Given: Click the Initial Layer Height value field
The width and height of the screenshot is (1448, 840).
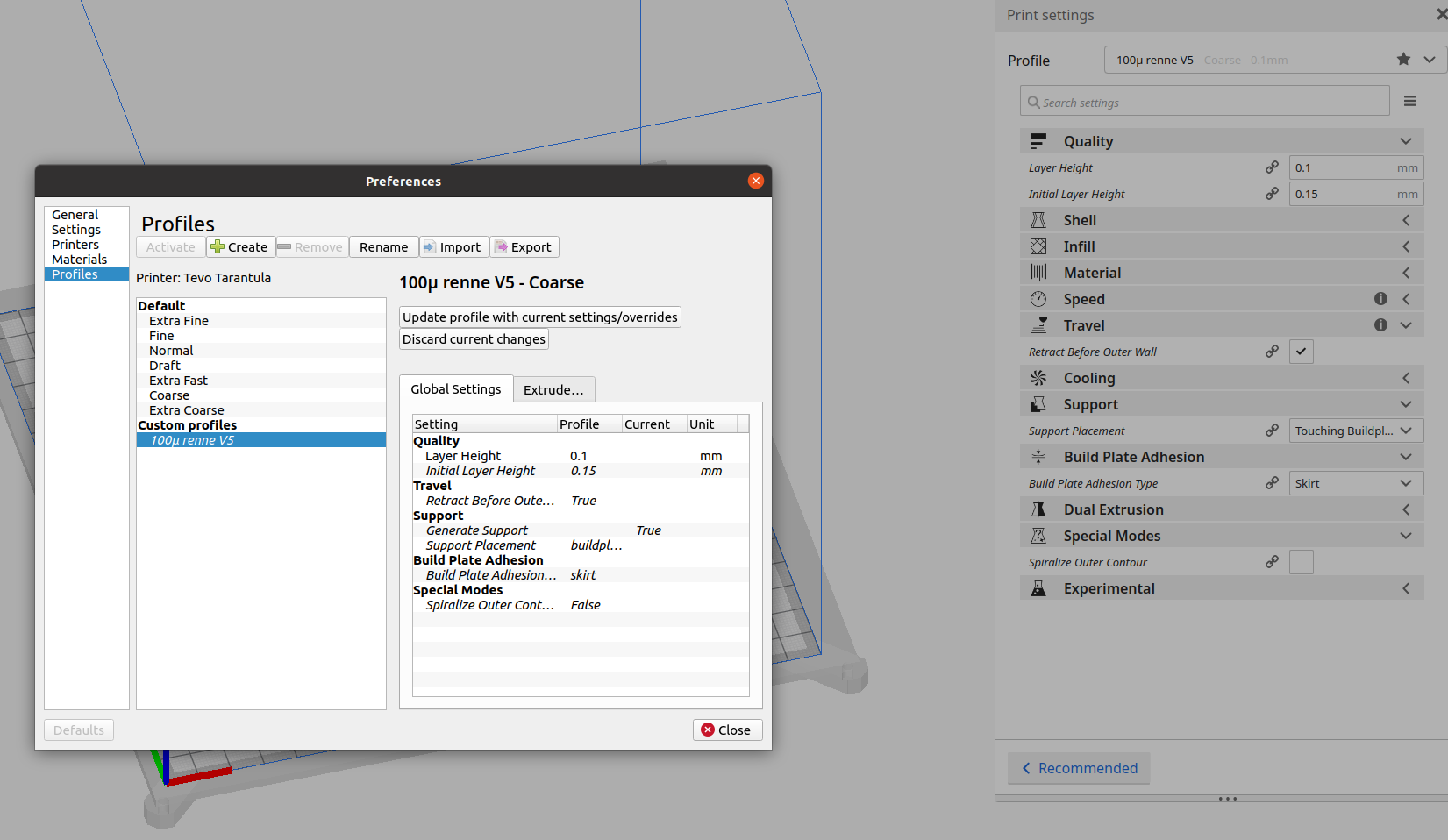Looking at the screenshot, I should (1356, 194).
